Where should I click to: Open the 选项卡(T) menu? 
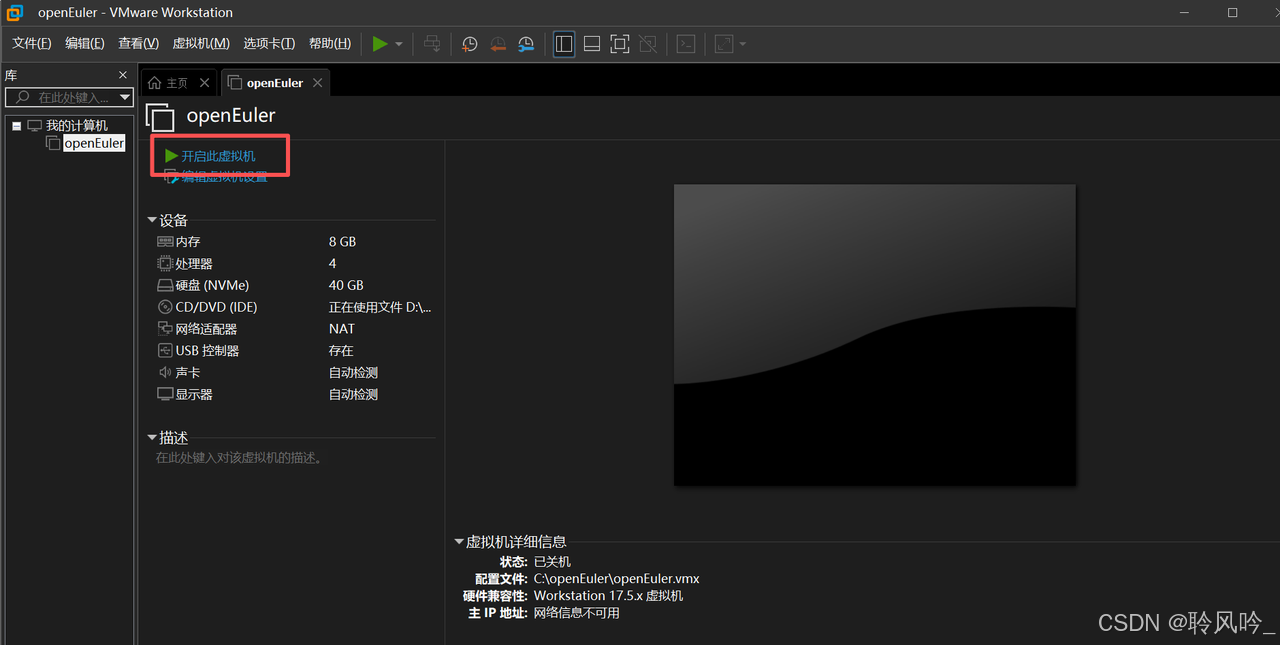(x=269, y=44)
